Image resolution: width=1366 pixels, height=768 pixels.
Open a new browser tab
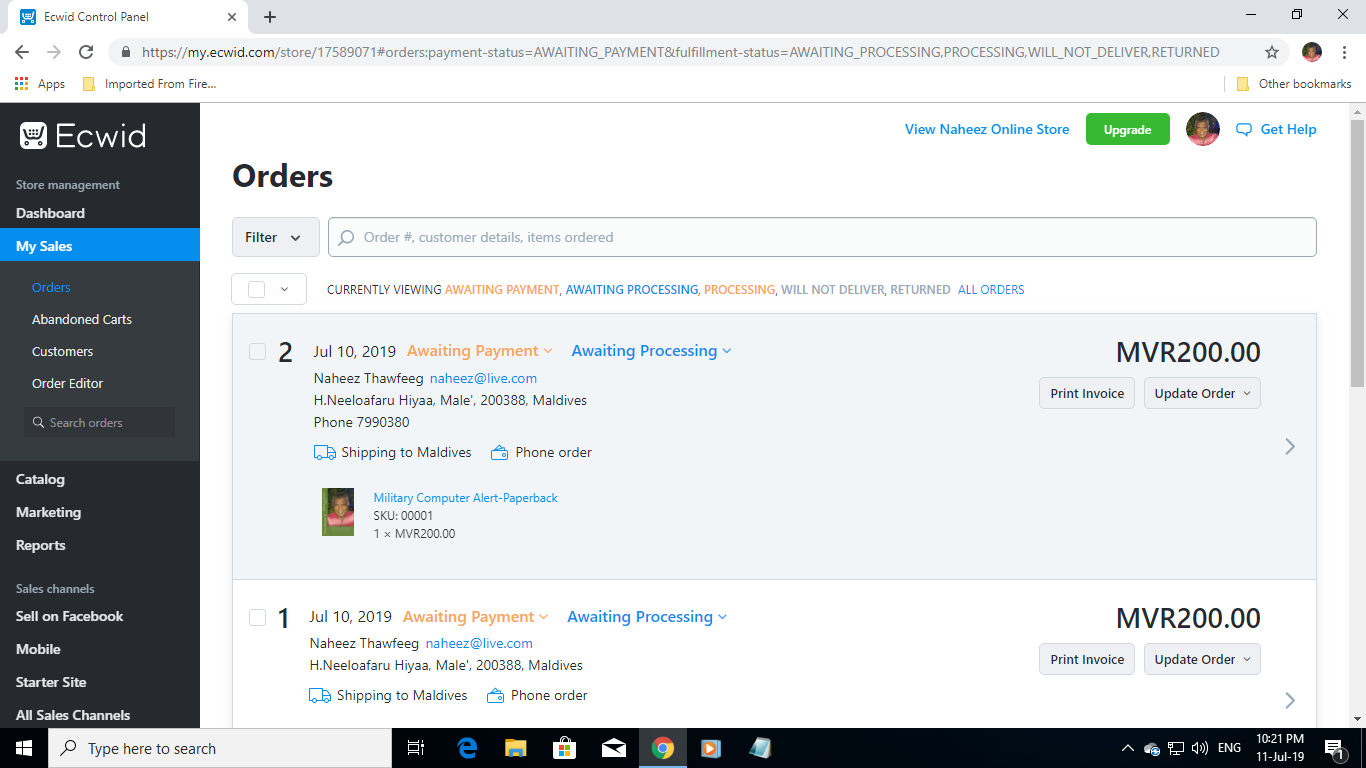click(x=270, y=17)
